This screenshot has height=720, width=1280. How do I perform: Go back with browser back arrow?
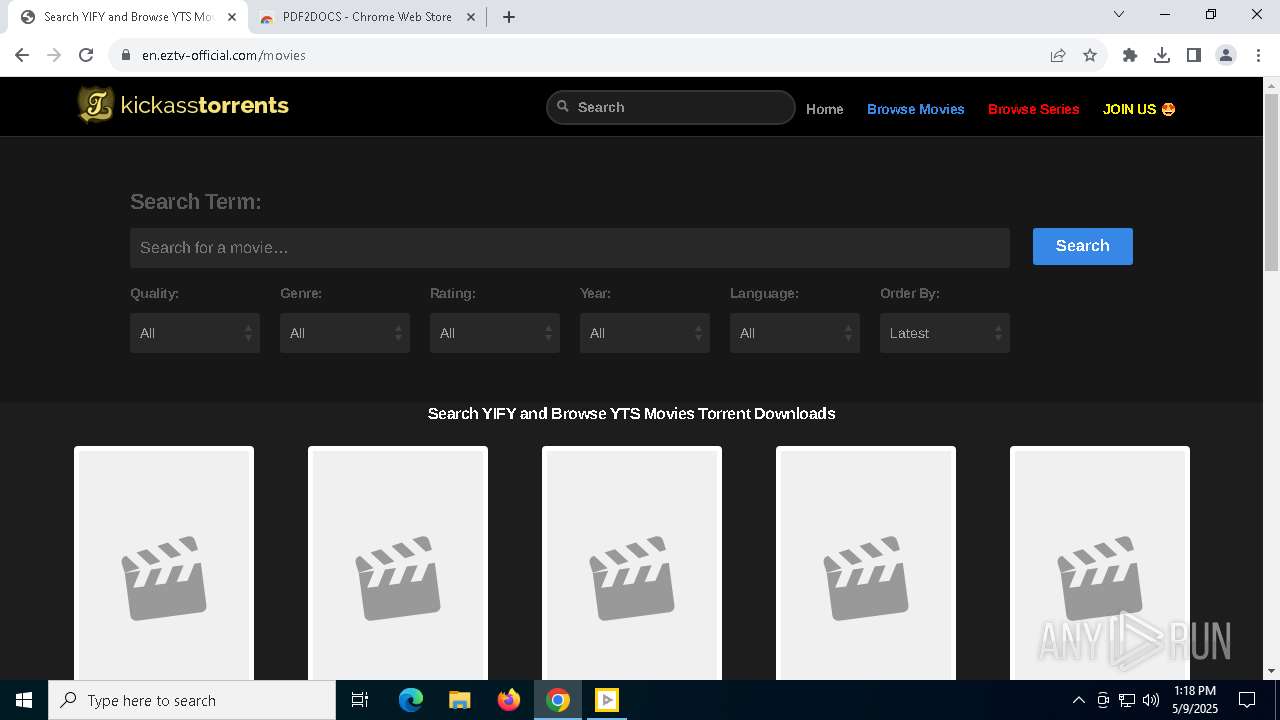click(x=22, y=55)
